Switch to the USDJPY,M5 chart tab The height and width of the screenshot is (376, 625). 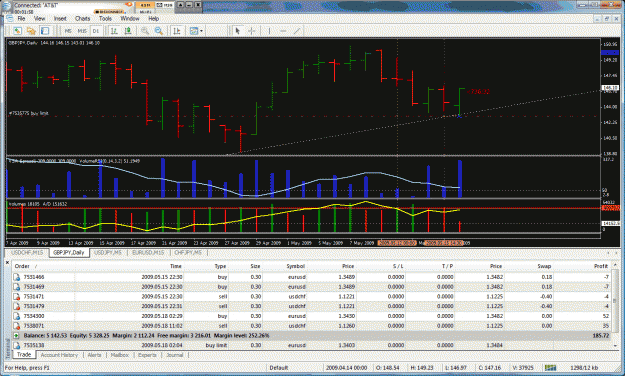pyautogui.click(x=108, y=253)
